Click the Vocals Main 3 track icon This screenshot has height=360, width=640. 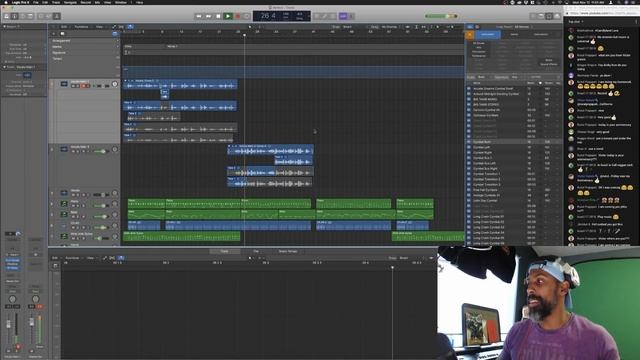click(x=64, y=149)
